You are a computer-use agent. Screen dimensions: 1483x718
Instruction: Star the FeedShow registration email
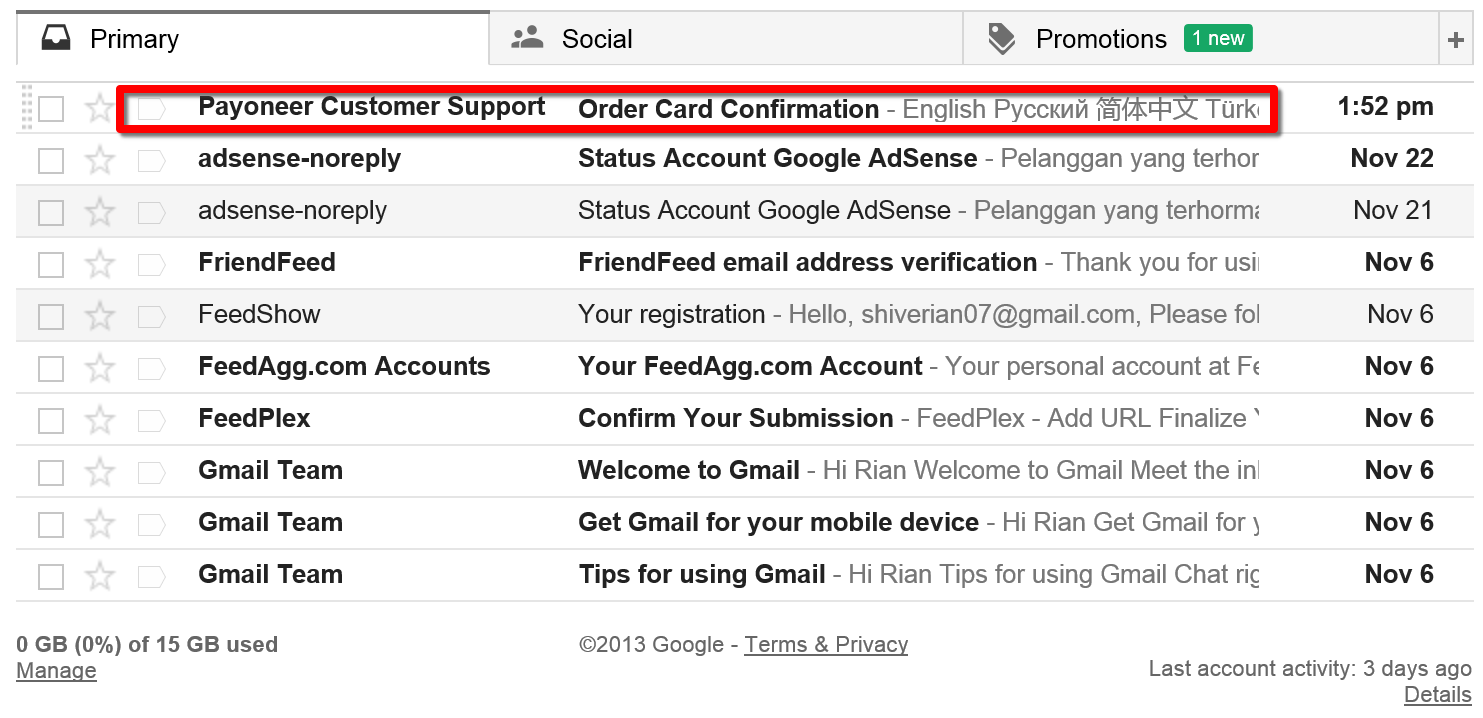99,316
